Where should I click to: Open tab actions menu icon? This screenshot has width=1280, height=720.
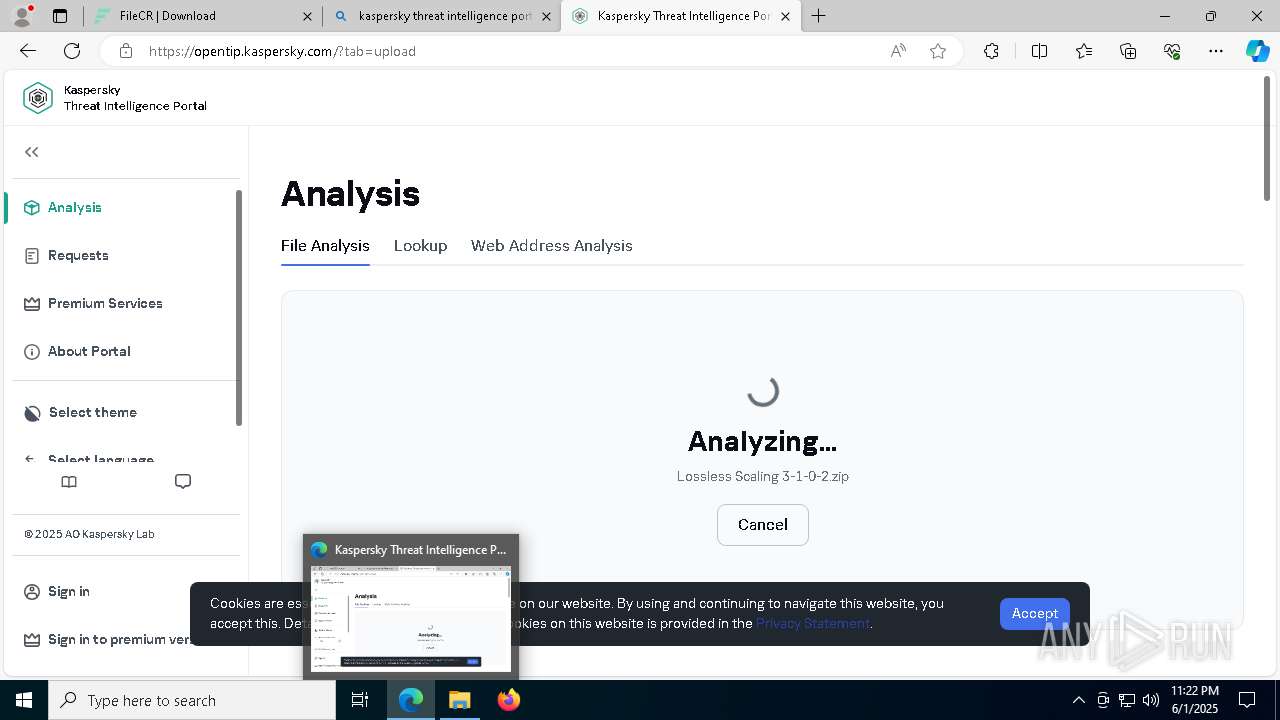pyautogui.click(x=60, y=16)
